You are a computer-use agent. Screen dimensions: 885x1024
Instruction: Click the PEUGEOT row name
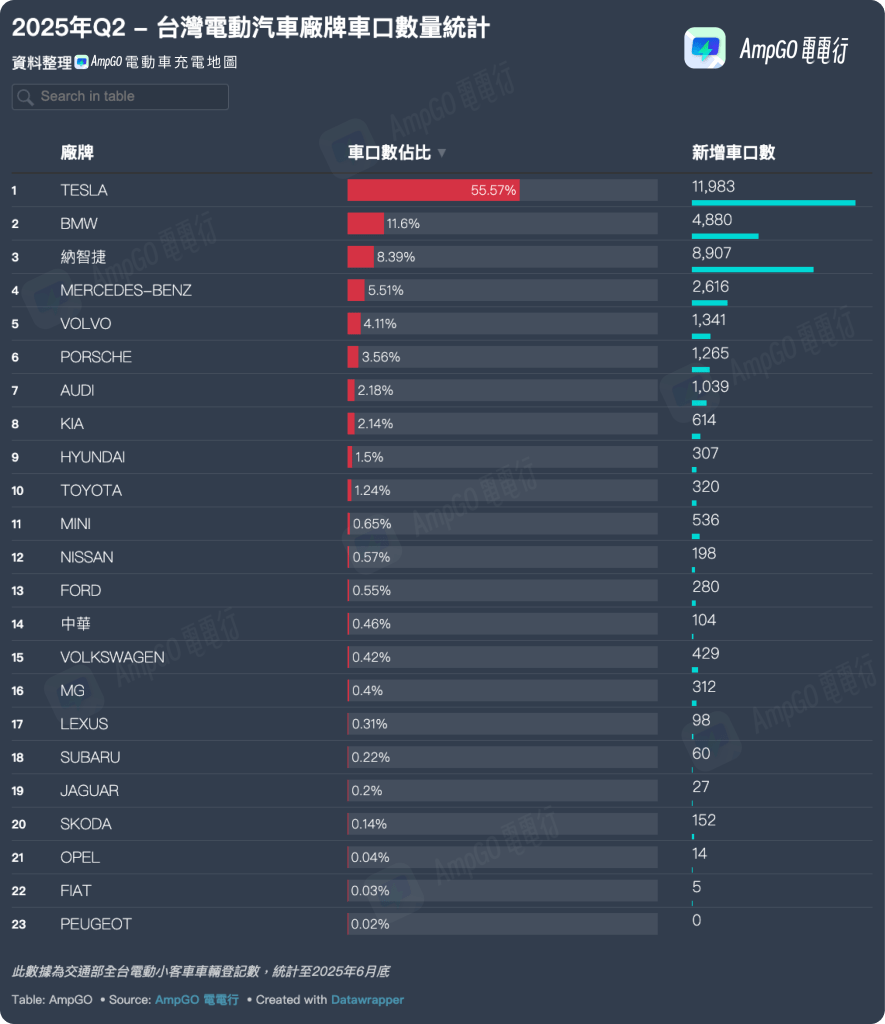coord(95,924)
